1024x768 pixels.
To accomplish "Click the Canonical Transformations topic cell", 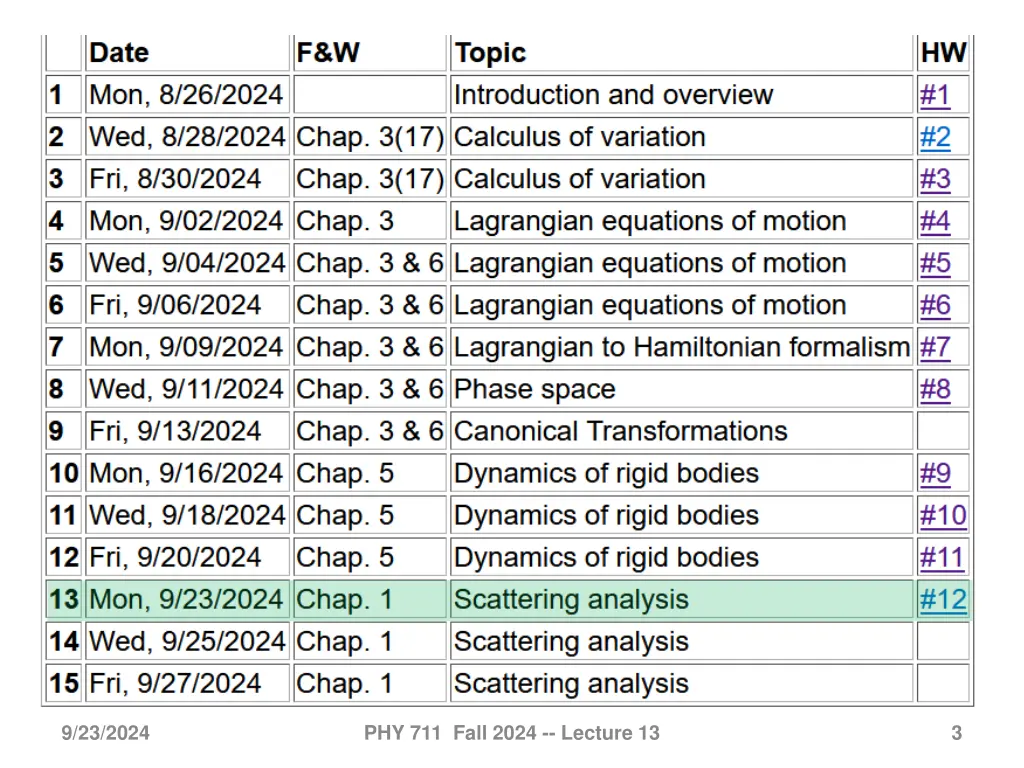I will tap(620, 431).
